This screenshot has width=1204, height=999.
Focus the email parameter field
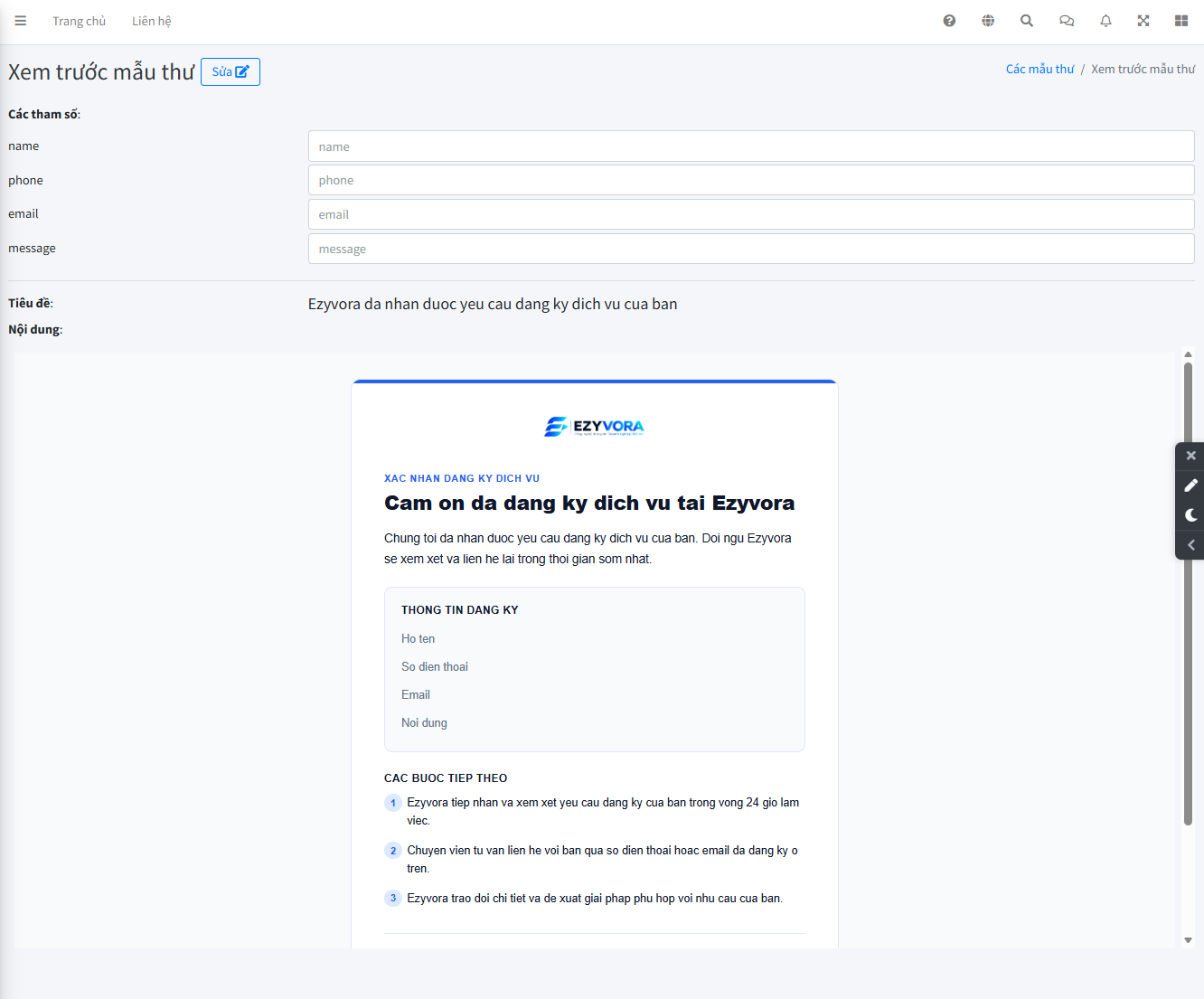tap(751, 214)
